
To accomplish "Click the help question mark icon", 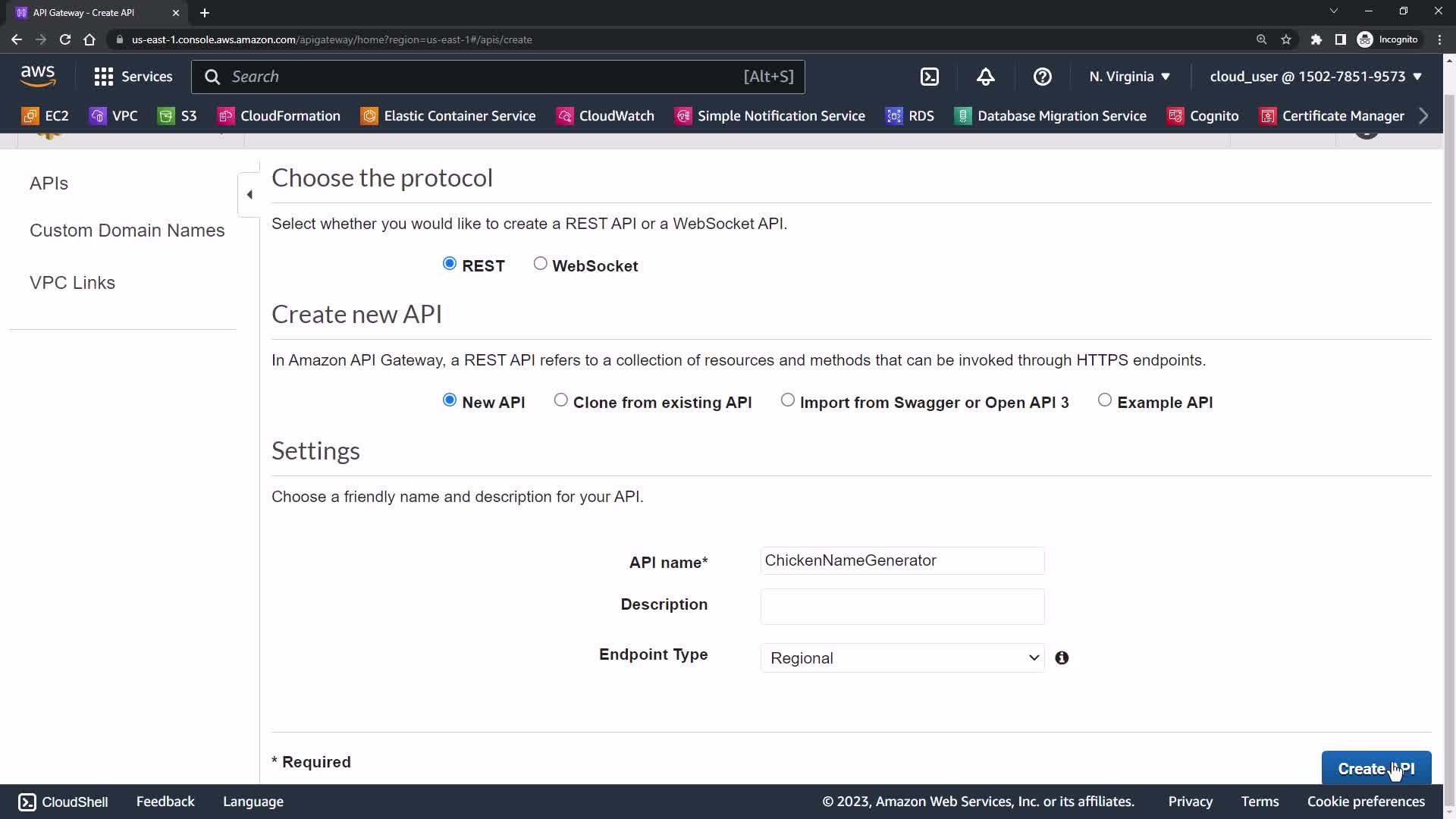I will (x=1042, y=77).
